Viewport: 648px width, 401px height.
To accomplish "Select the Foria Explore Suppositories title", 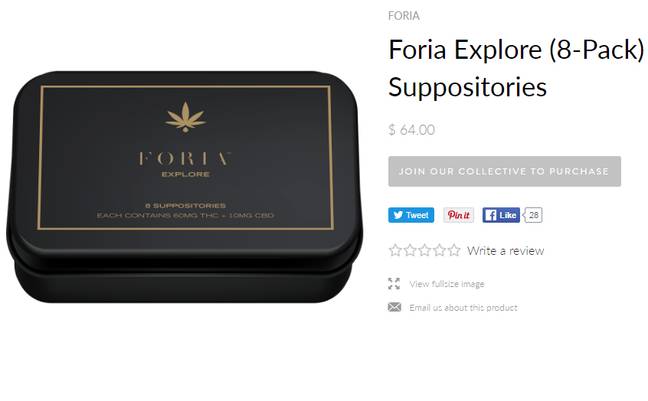I will [516, 68].
